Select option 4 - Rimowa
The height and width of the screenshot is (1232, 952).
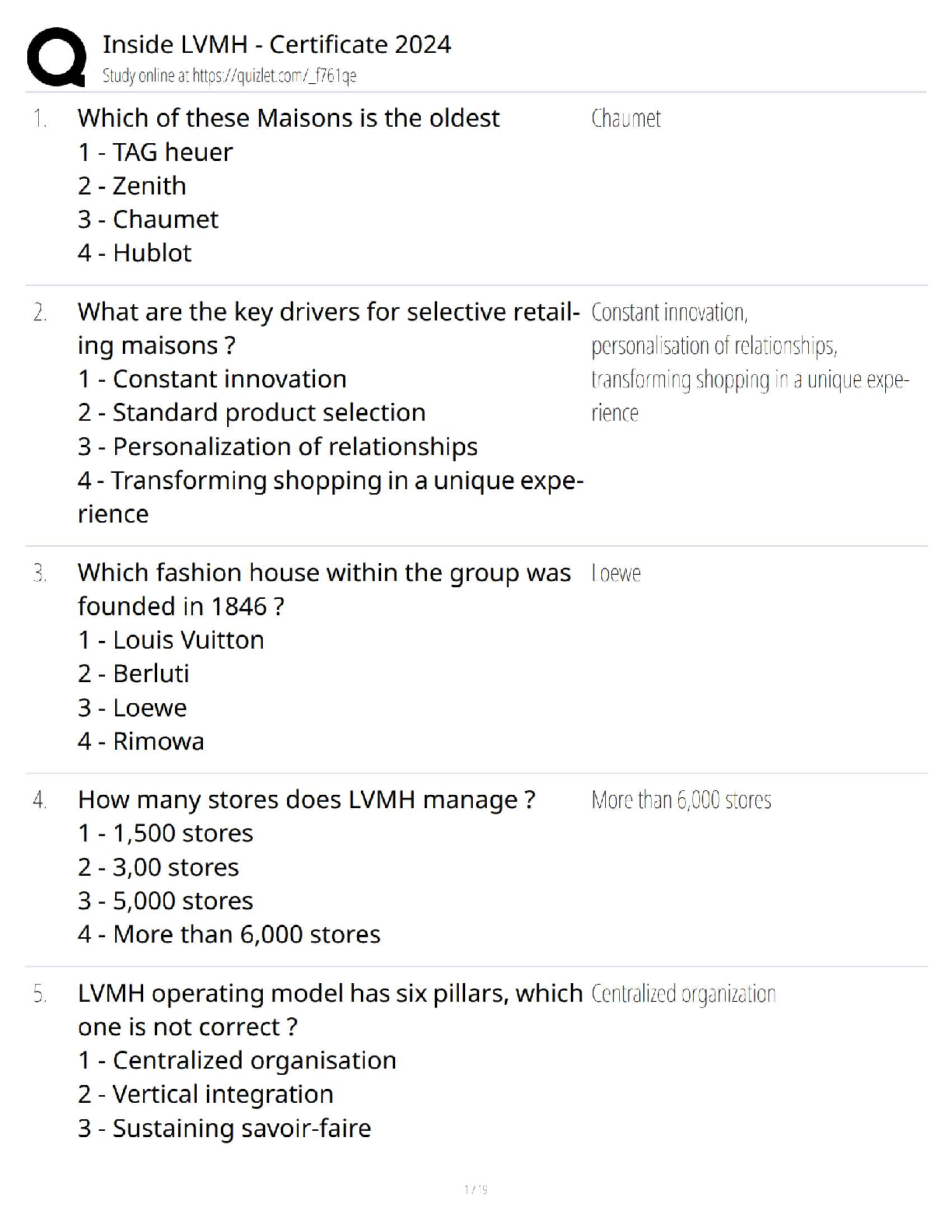[141, 741]
